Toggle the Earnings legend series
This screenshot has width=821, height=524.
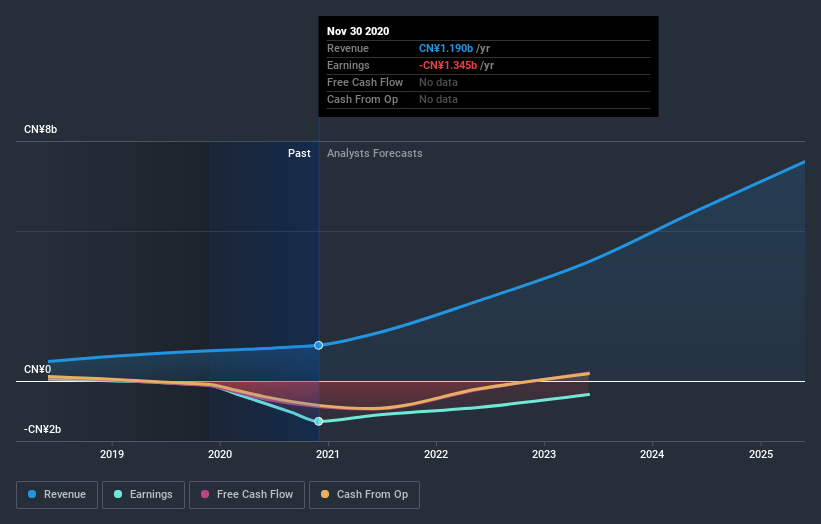click(x=143, y=495)
